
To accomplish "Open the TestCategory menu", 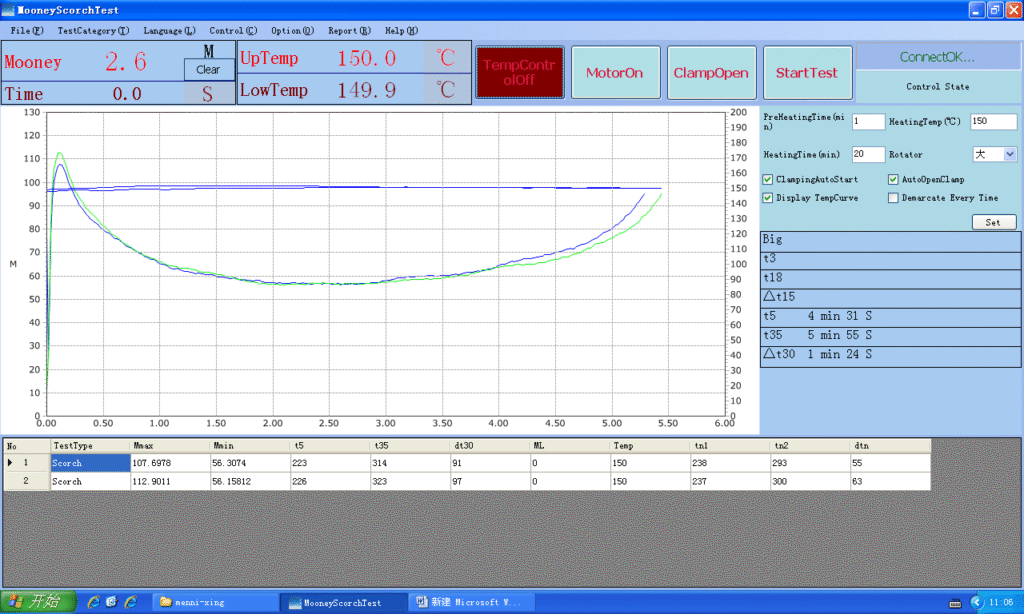I will click(x=93, y=31).
